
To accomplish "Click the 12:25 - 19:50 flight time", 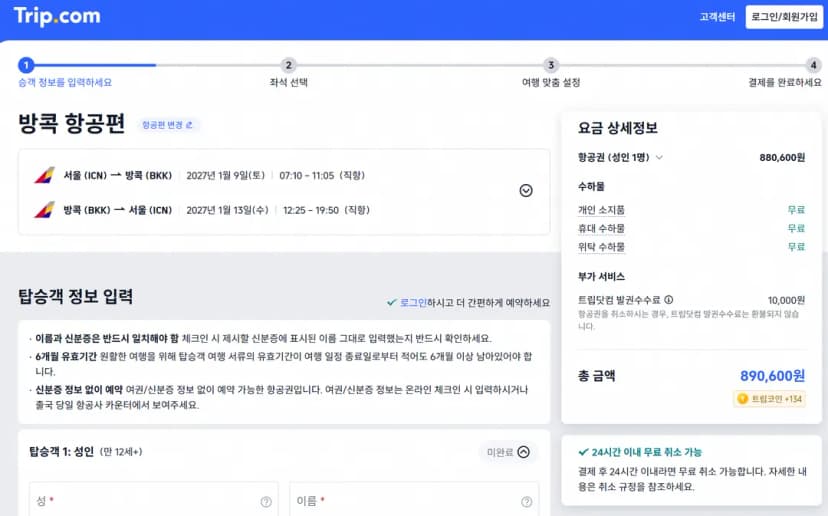I will coord(311,210).
